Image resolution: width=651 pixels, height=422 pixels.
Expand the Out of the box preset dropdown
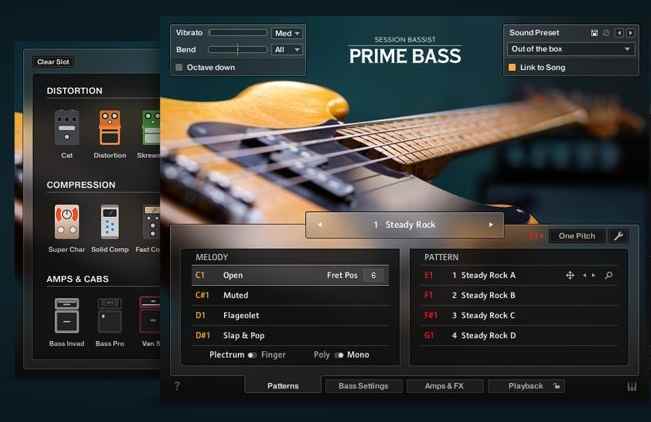coord(570,49)
